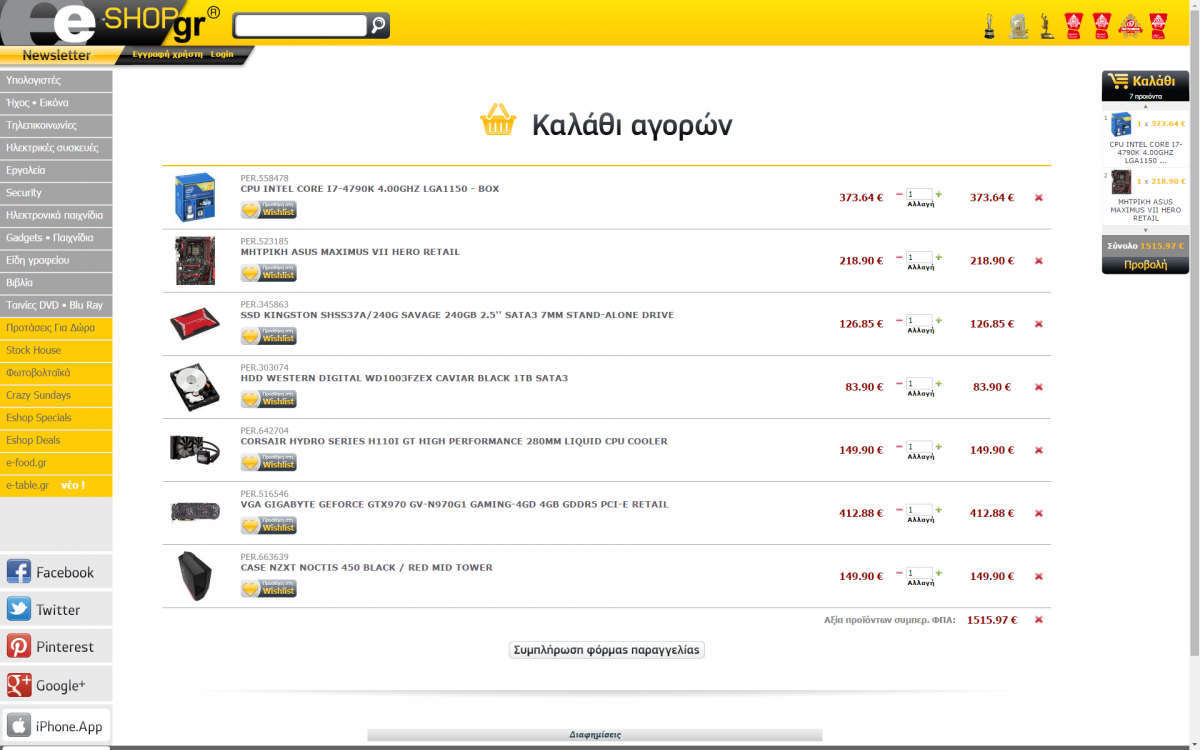Open the Υπολογιστές category

(x=56, y=80)
